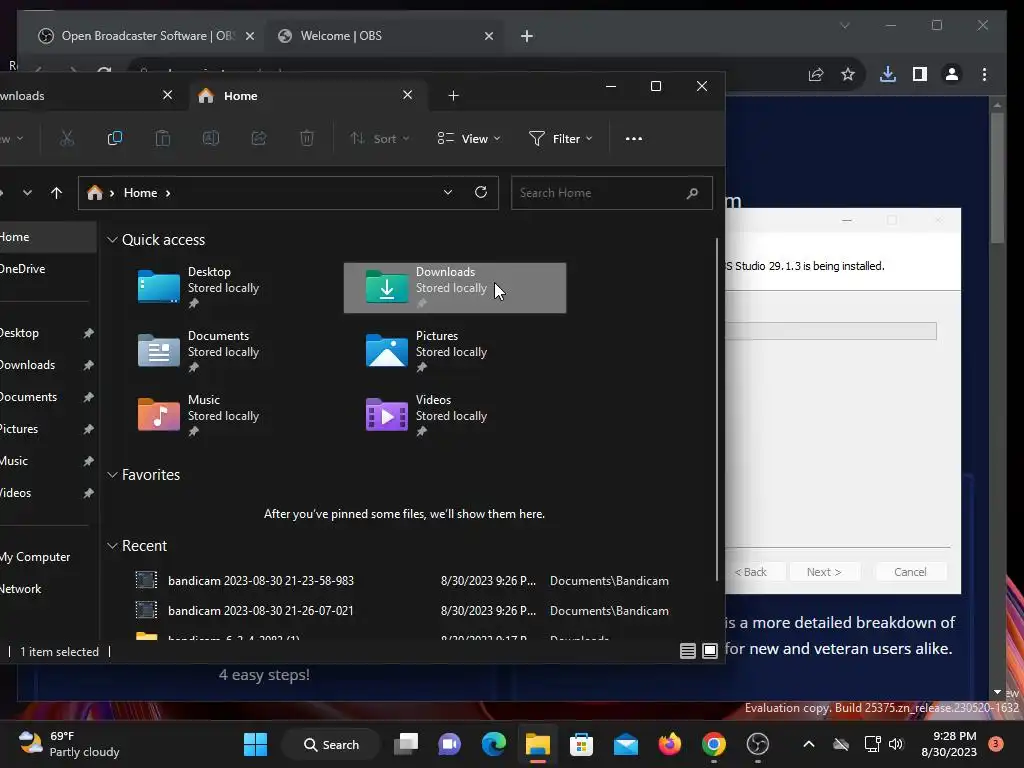
Task: Select OneDrive in navigation pane
Action: (46, 268)
